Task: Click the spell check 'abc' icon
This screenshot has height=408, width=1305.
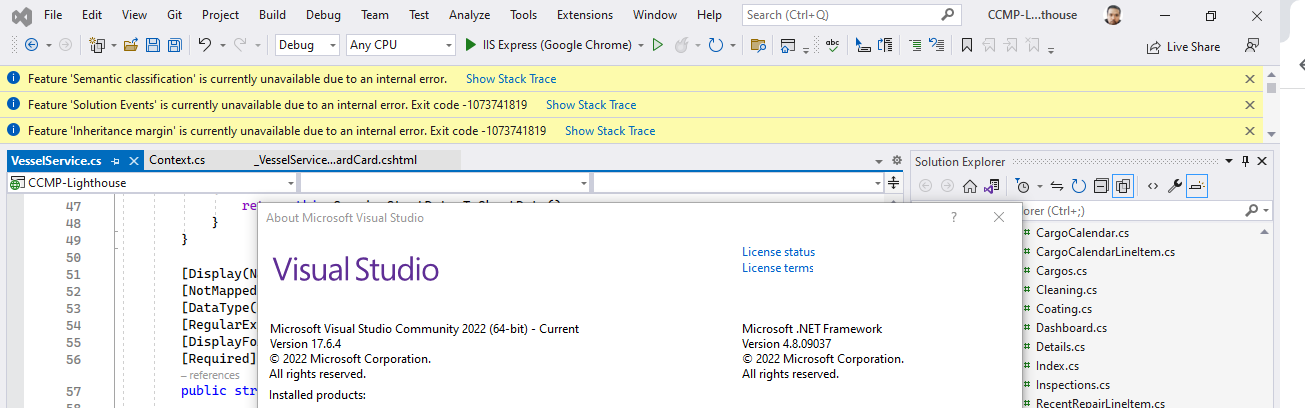Action: pyautogui.click(x=832, y=45)
